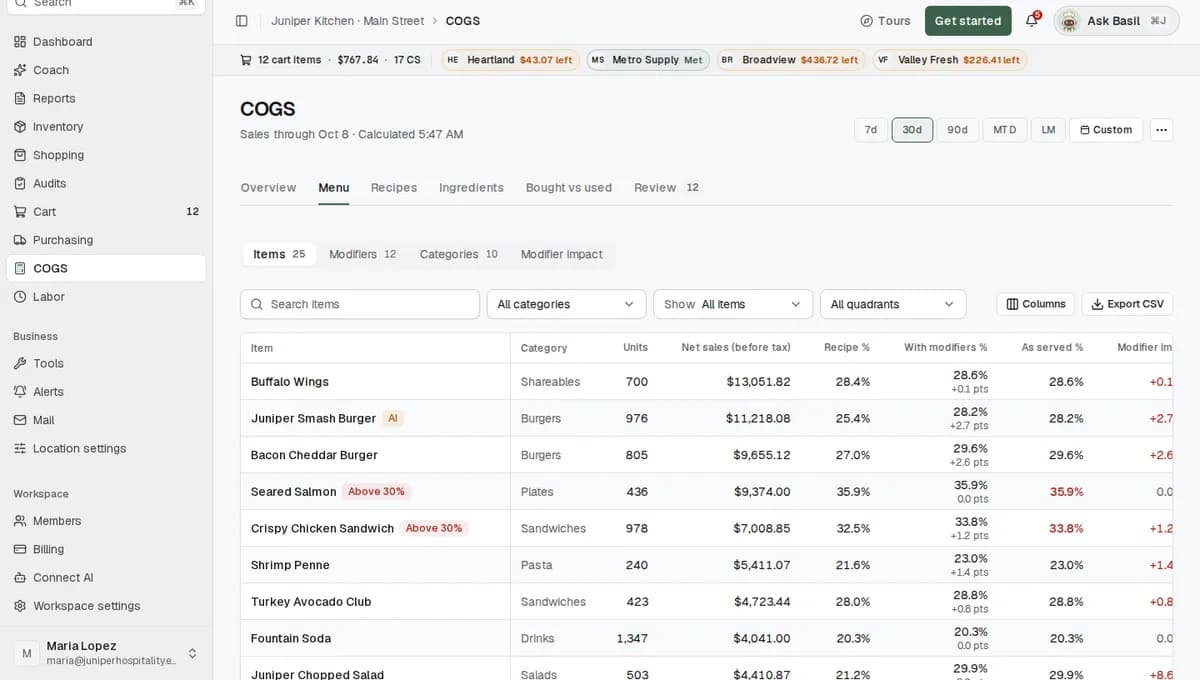Screen dimensions: 1200x680
Task: Click the Tours compass icon
Action: [866, 21]
